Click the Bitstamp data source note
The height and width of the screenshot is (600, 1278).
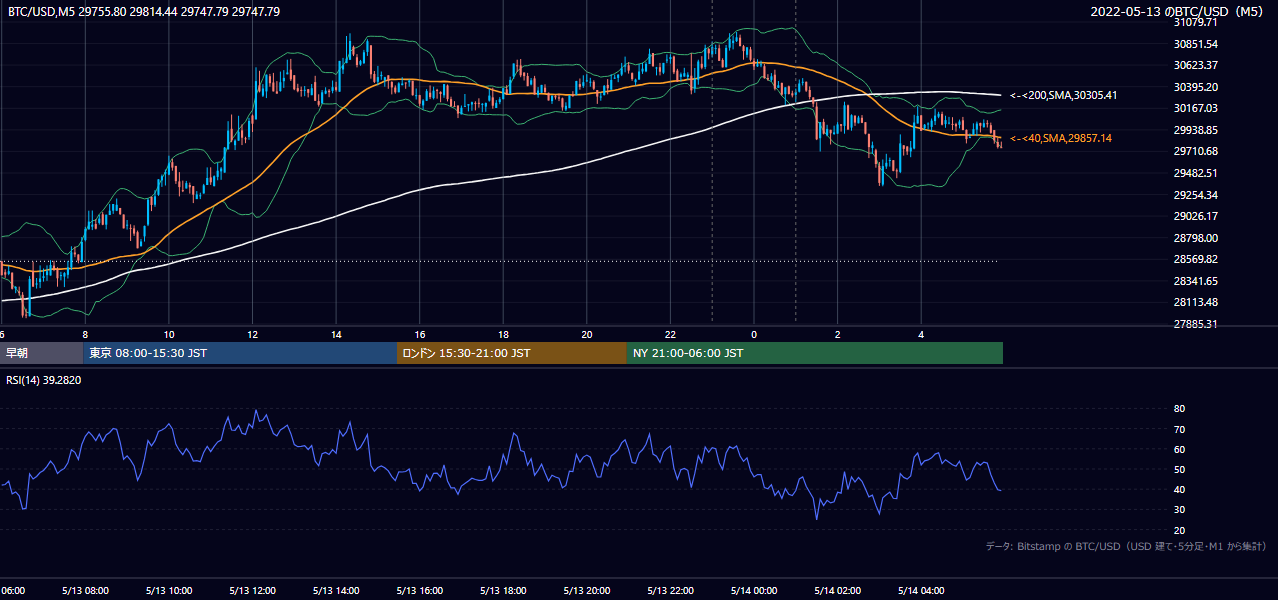(x=1126, y=546)
